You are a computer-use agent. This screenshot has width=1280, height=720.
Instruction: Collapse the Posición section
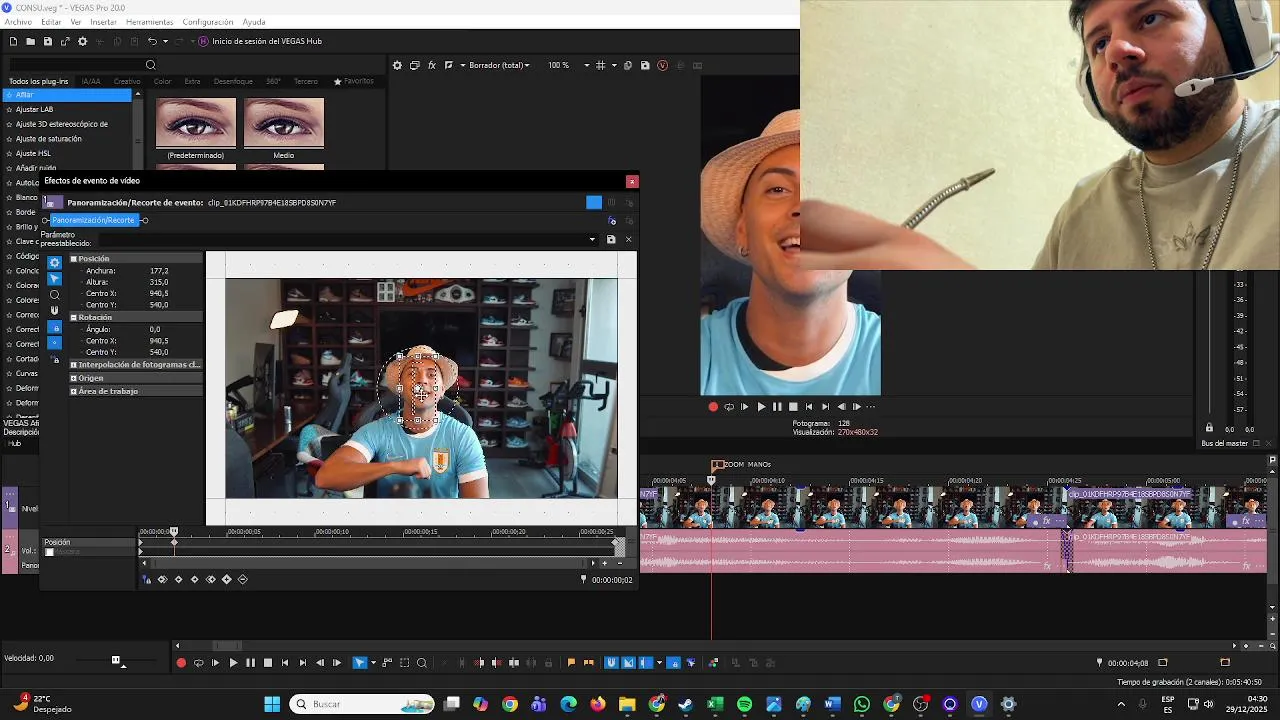point(73,259)
